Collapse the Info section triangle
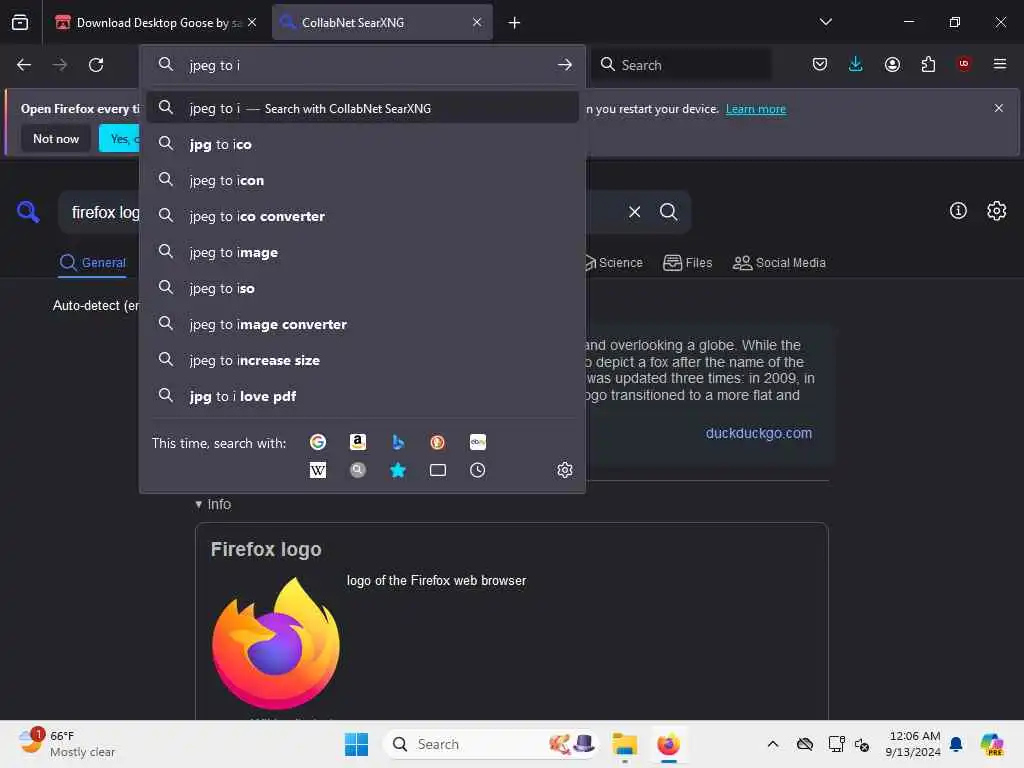The width and height of the screenshot is (1024, 768). coord(199,504)
